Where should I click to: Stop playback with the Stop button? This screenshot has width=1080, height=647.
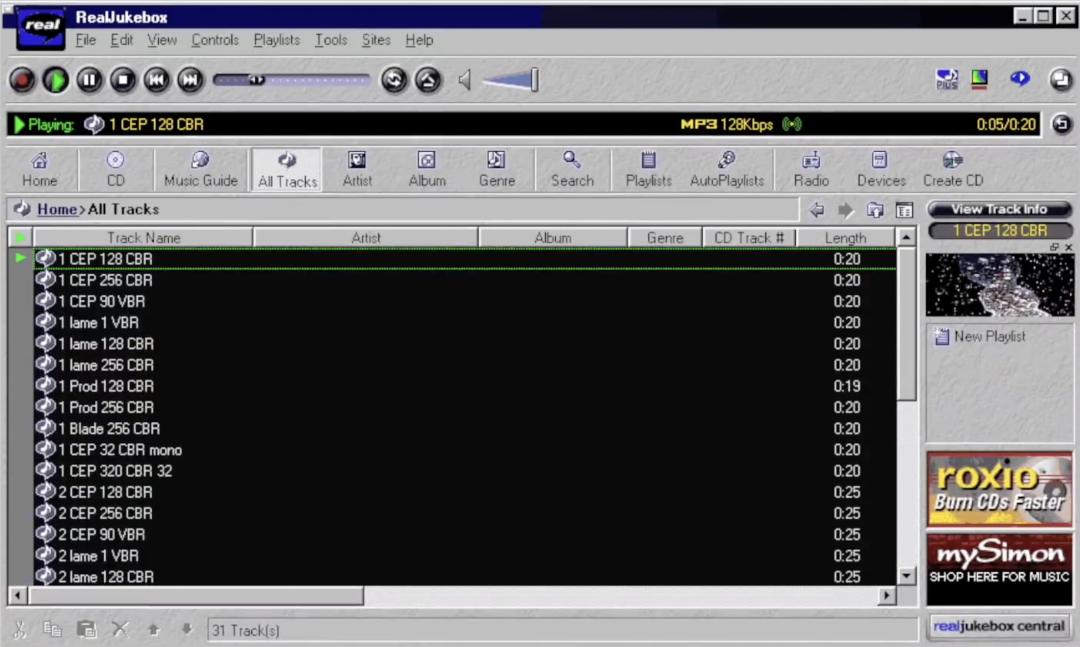[123, 80]
